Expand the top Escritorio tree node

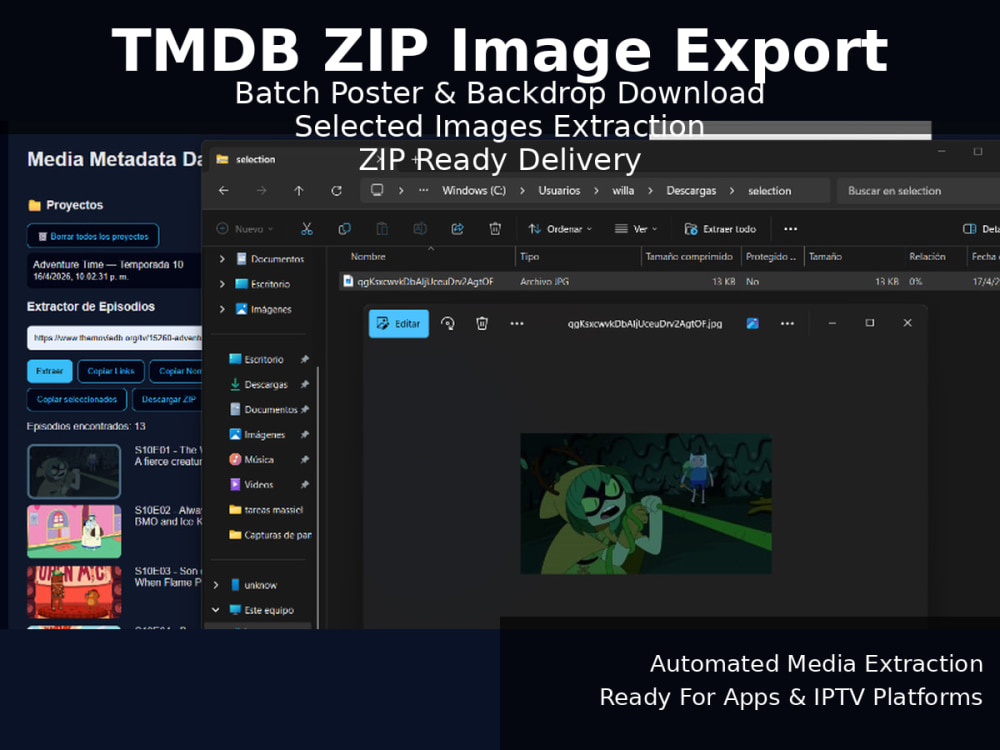(222, 284)
